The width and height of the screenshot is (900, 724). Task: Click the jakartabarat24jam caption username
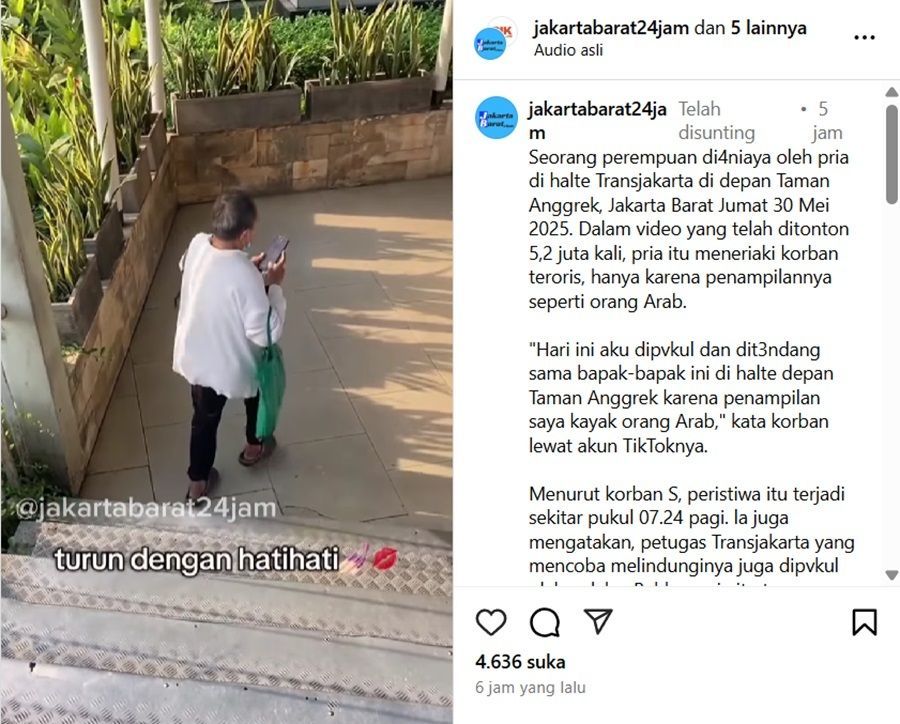[x=598, y=121]
